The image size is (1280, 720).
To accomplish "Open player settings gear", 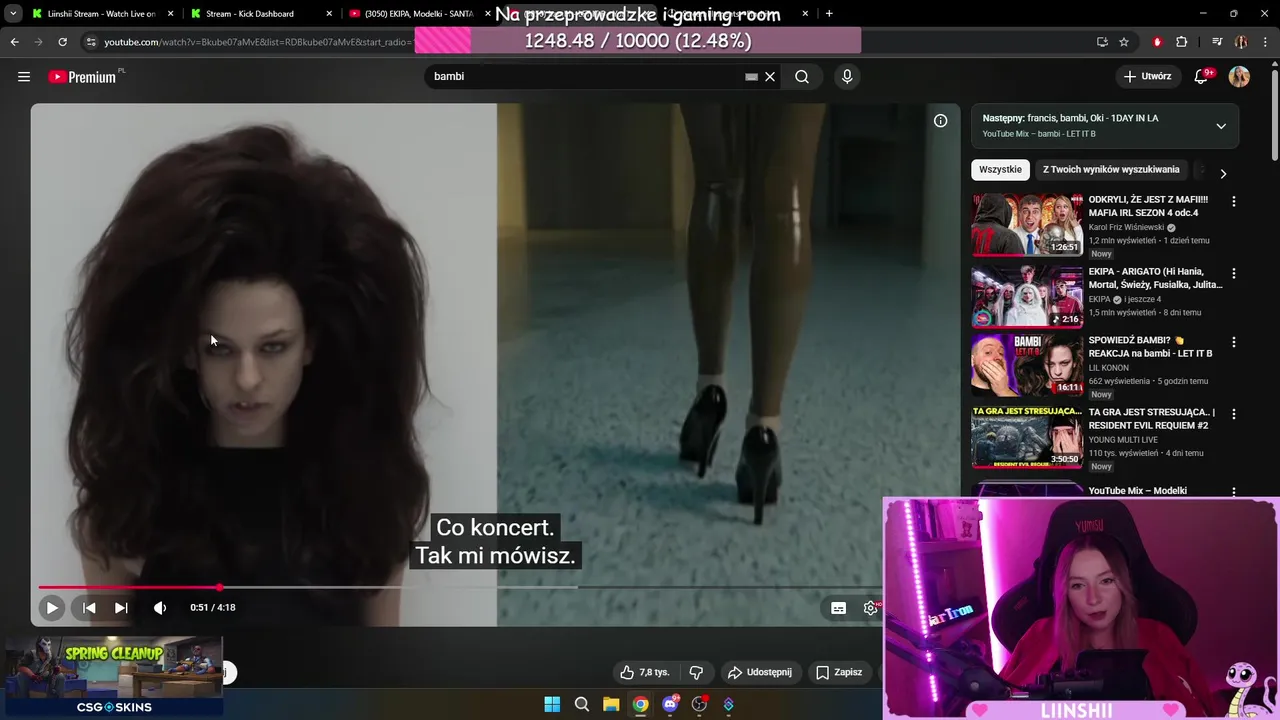I will (x=871, y=607).
